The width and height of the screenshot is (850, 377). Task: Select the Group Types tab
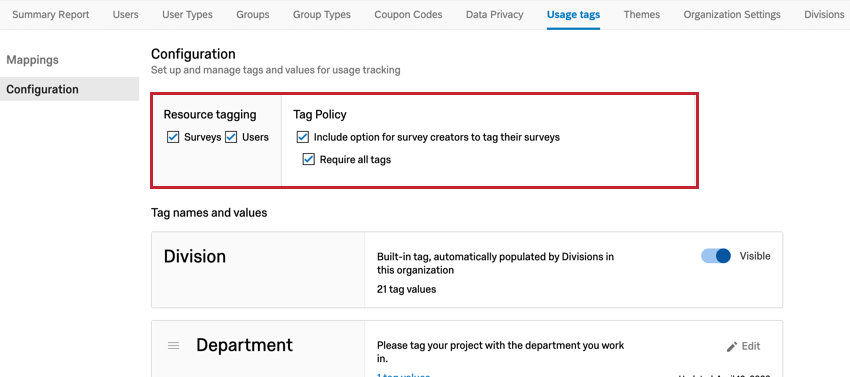tap(321, 15)
